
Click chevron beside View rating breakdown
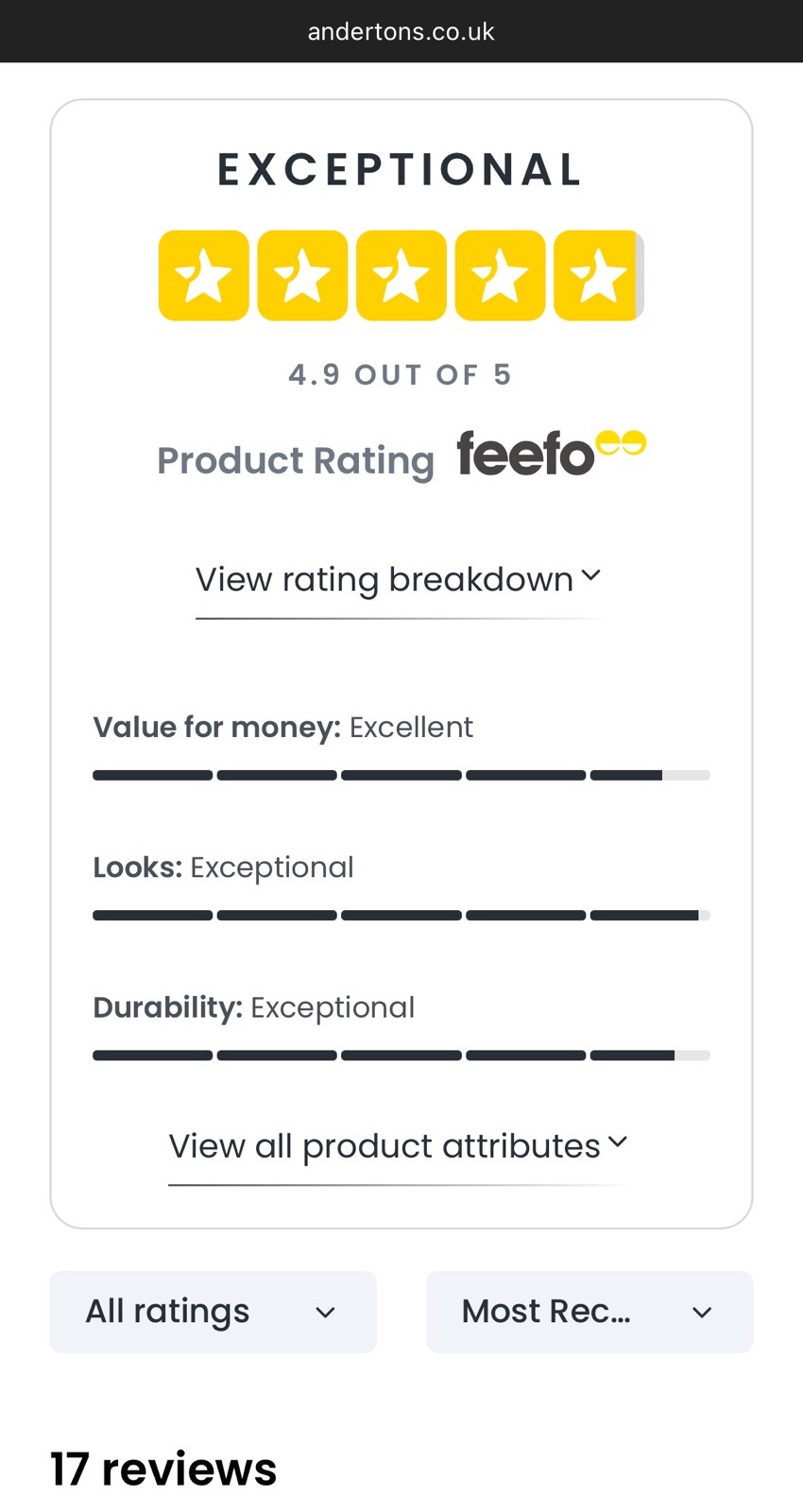[590, 576]
